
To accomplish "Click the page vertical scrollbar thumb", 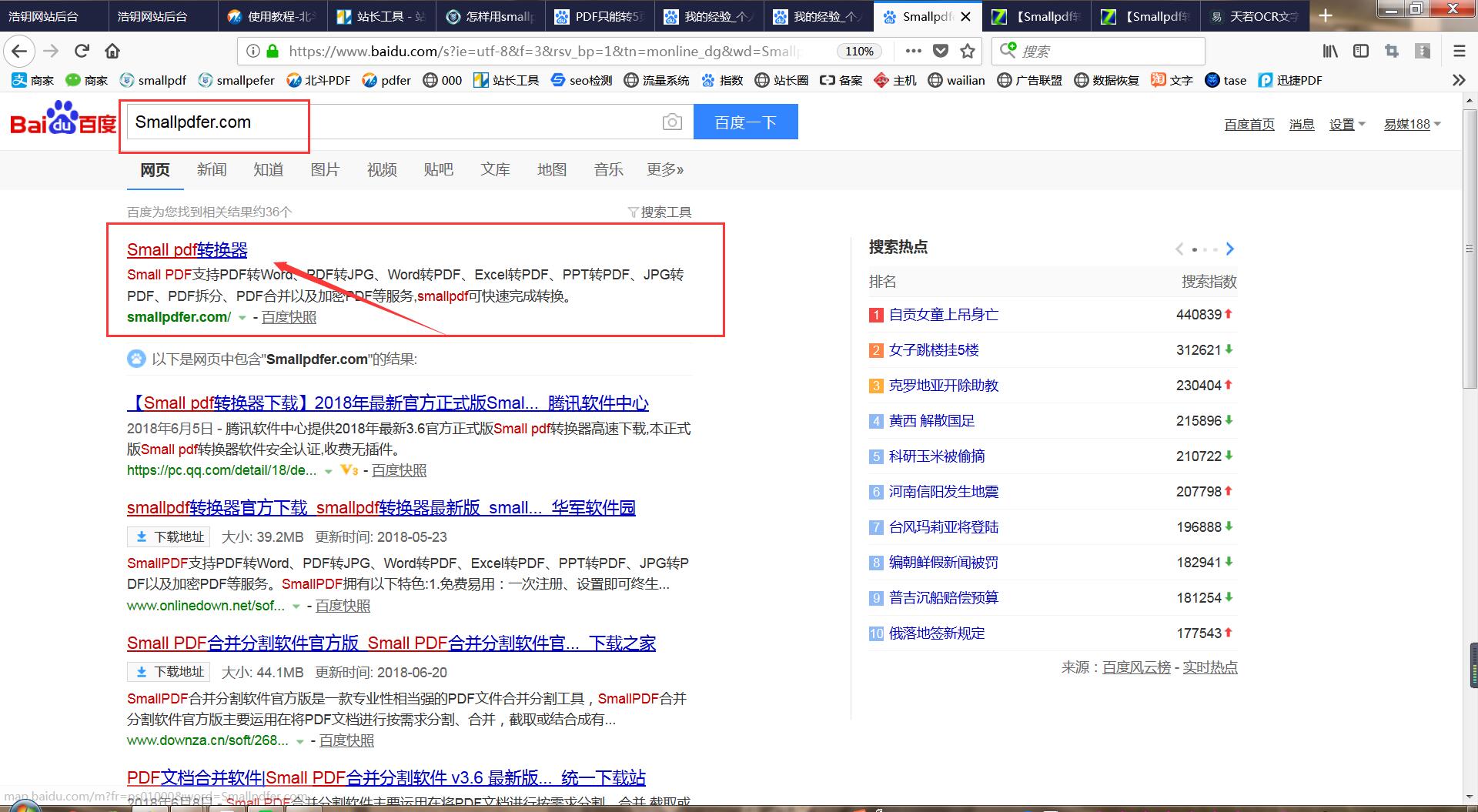I will pos(1470,249).
